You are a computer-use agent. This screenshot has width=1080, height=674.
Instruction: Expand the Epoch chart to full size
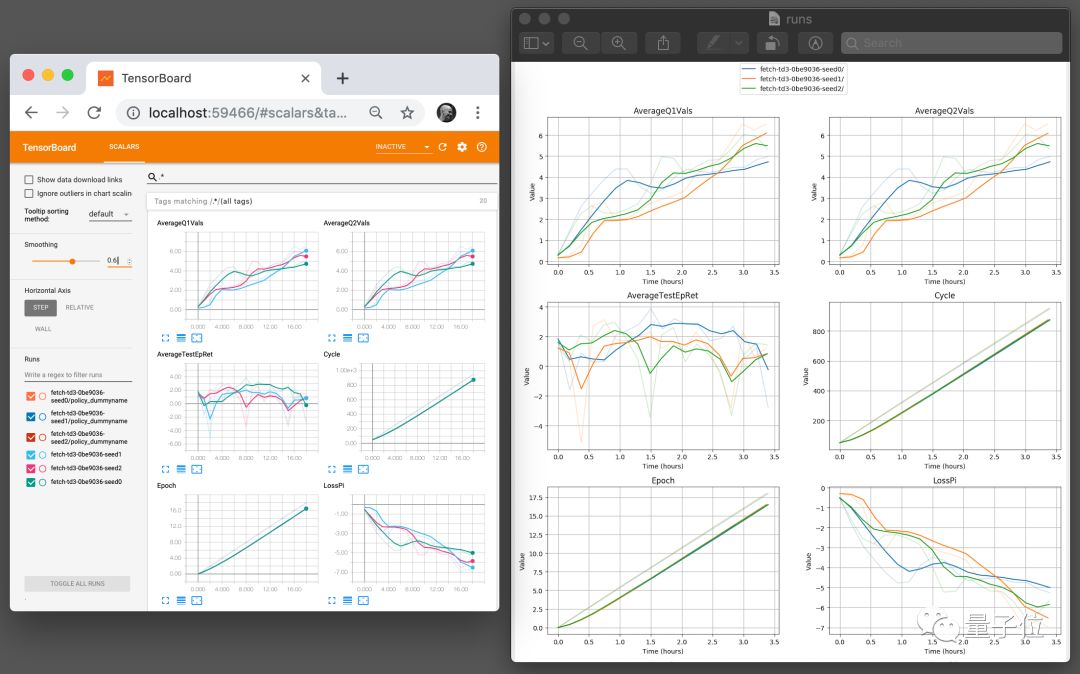click(x=165, y=600)
